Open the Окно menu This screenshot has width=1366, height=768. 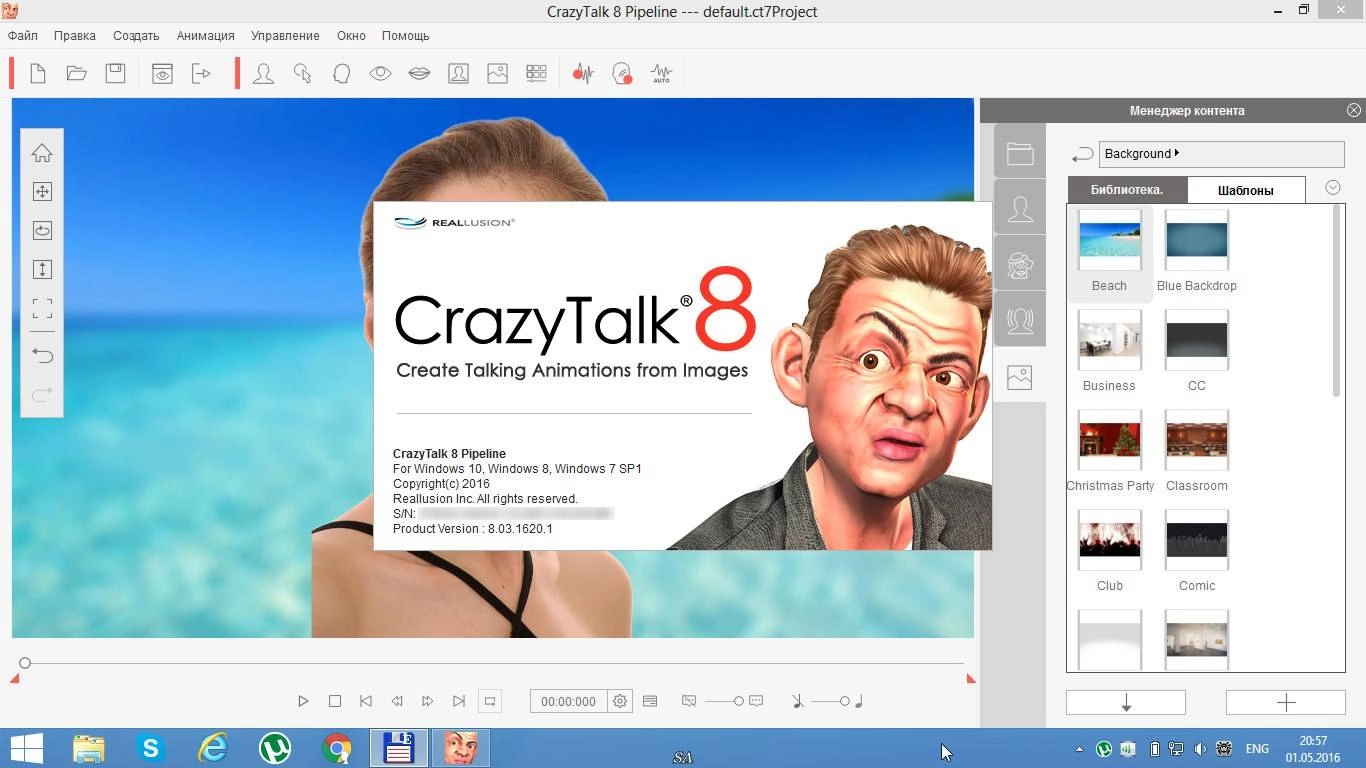pyautogui.click(x=351, y=35)
